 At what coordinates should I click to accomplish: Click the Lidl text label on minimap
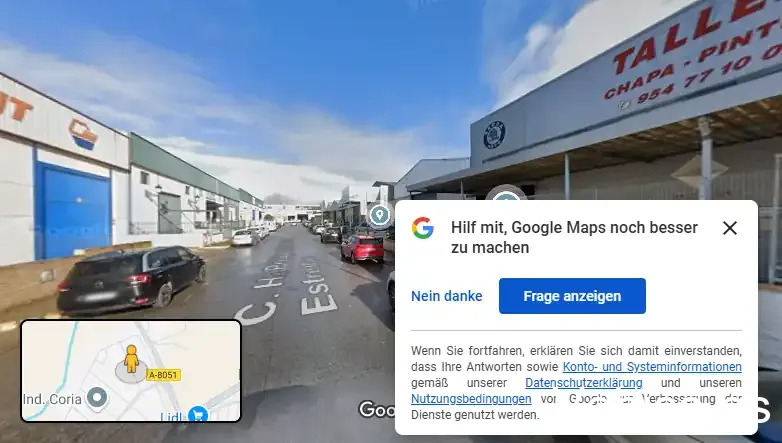(x=172, y=417)
